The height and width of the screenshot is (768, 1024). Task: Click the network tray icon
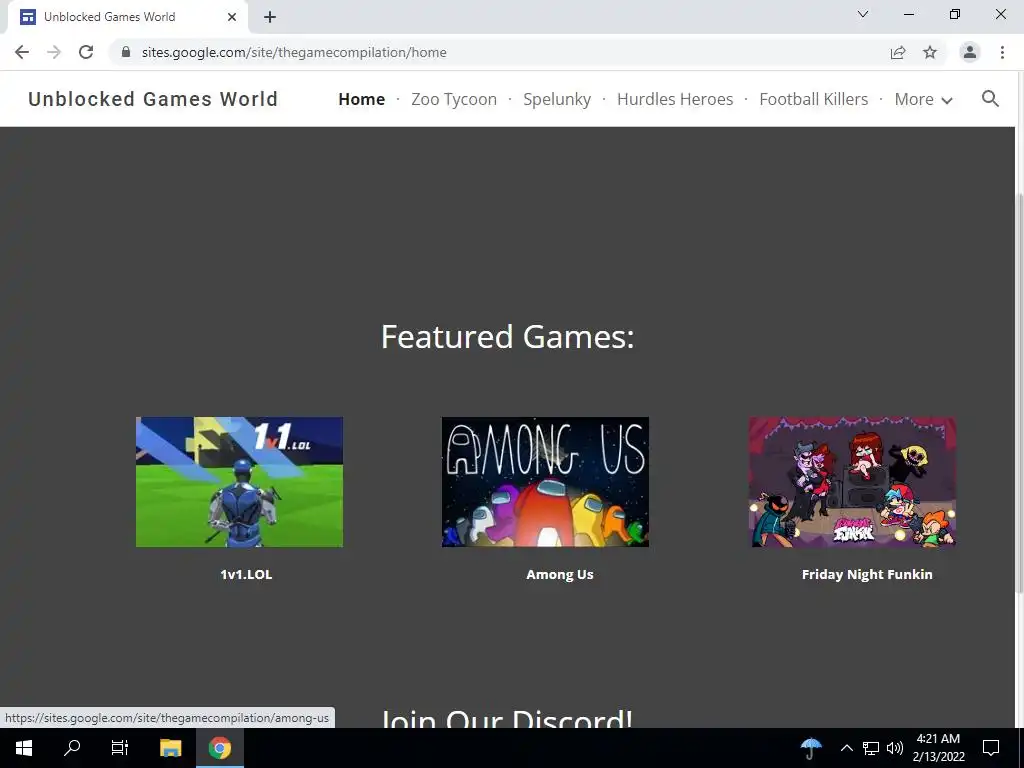[x=871, y=748]
